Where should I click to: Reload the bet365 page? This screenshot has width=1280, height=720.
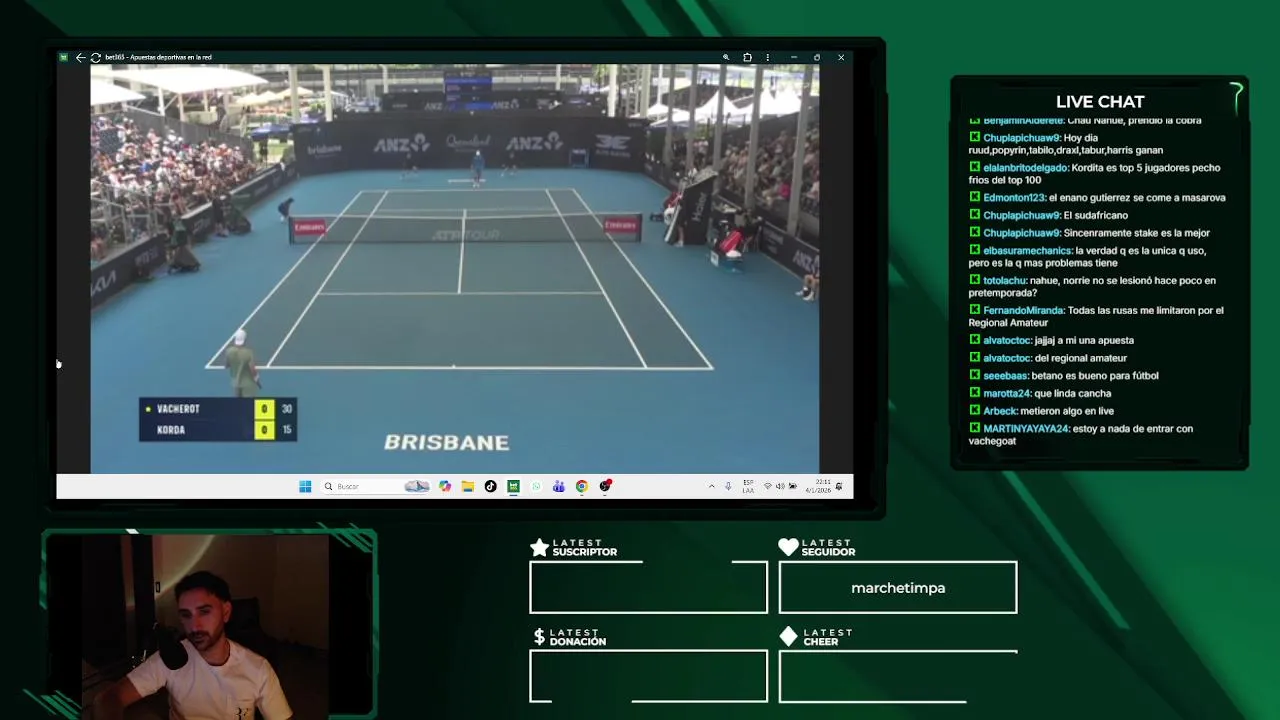coord(95,57)
